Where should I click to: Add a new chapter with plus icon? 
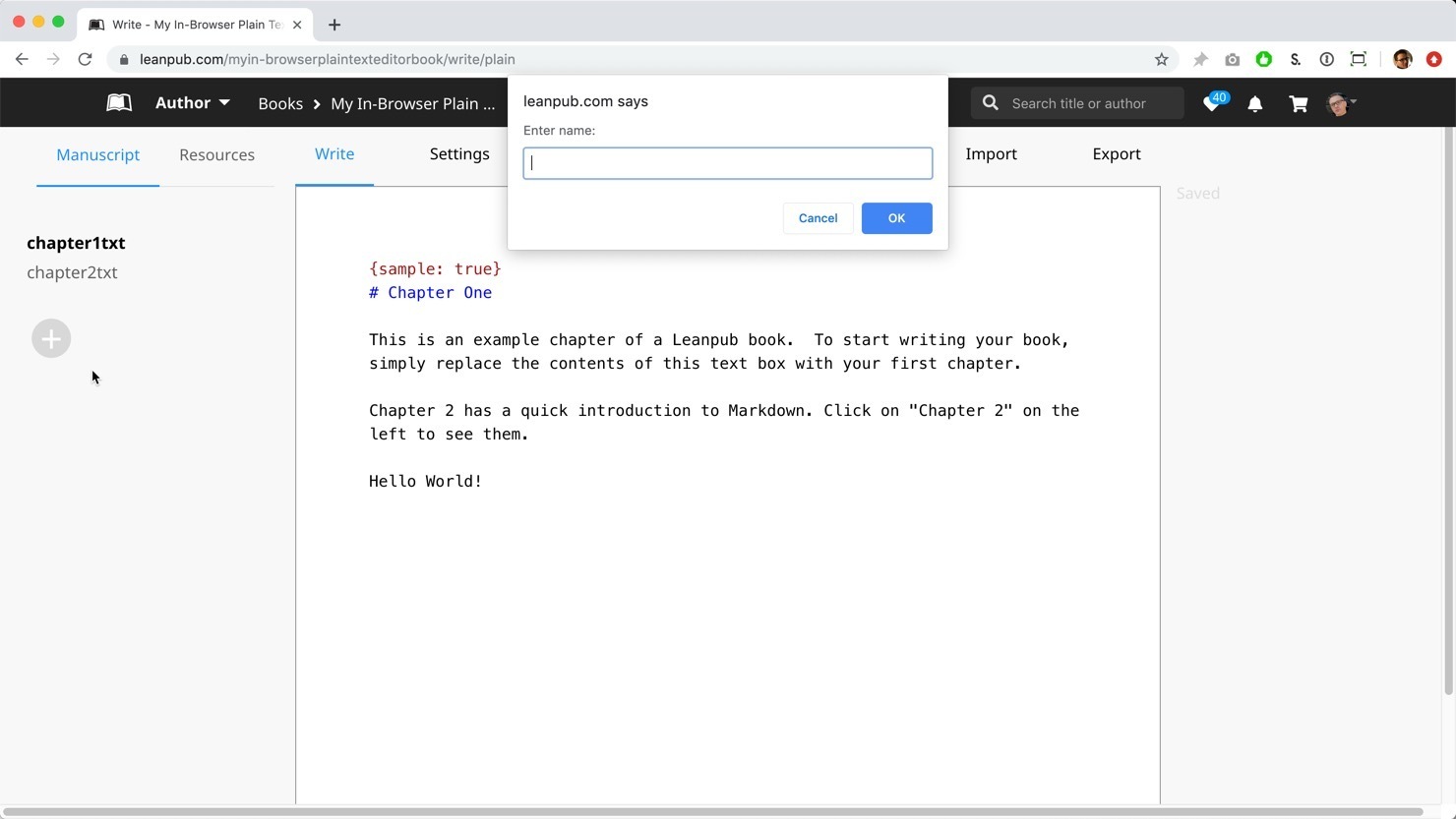point(51,339)
